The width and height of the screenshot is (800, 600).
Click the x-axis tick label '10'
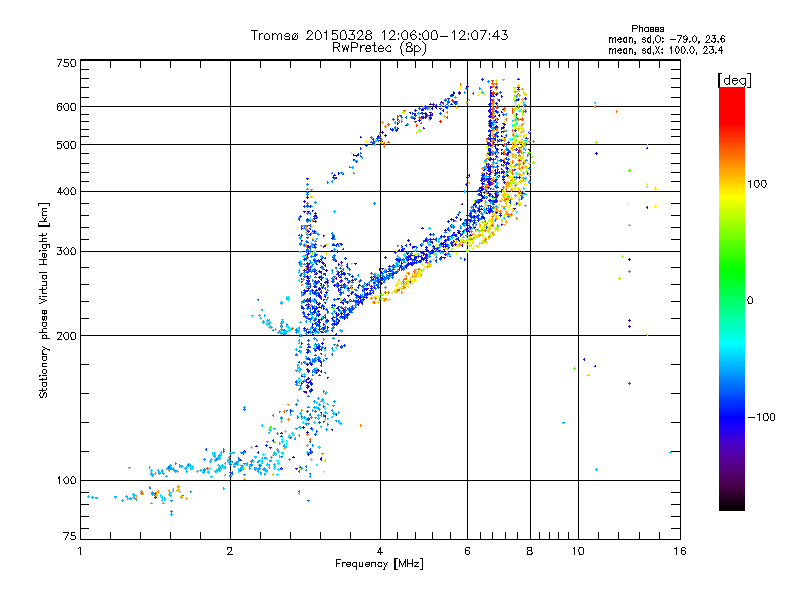tap(578, 551)
